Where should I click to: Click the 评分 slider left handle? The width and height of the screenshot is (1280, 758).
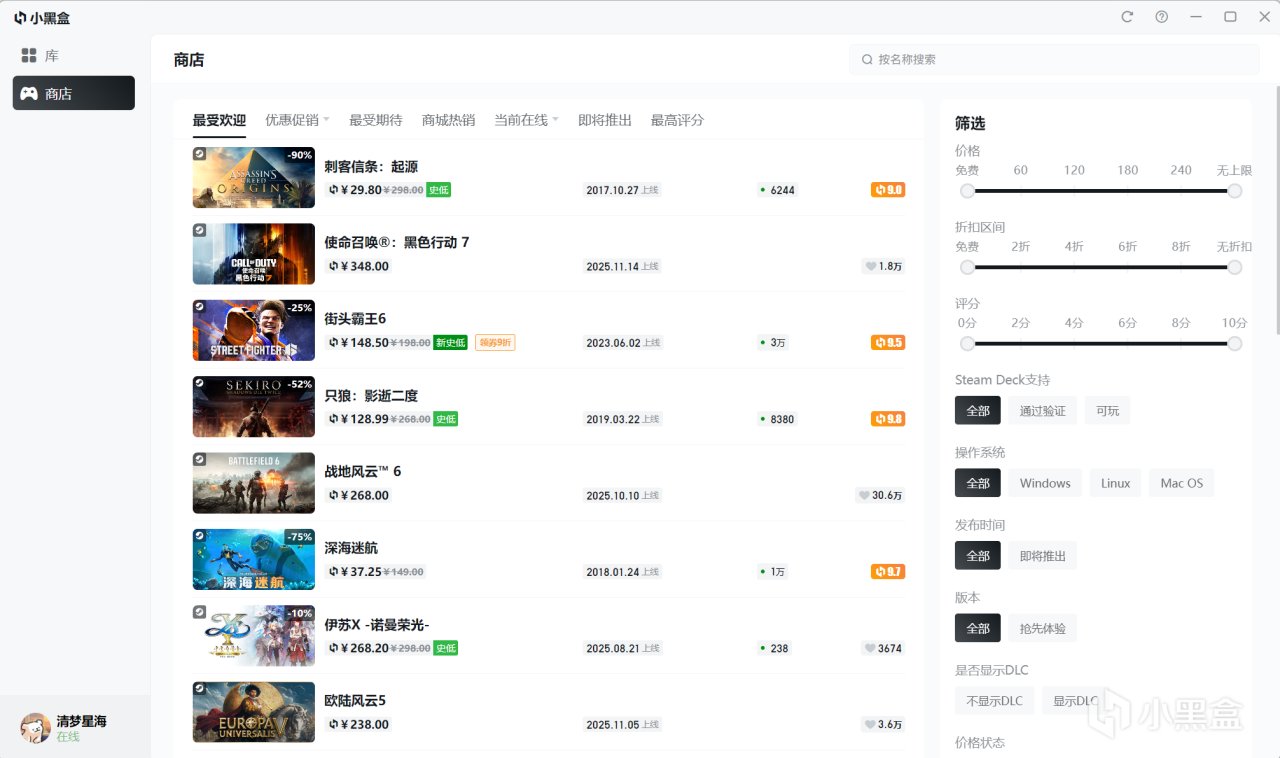point(967,343)
